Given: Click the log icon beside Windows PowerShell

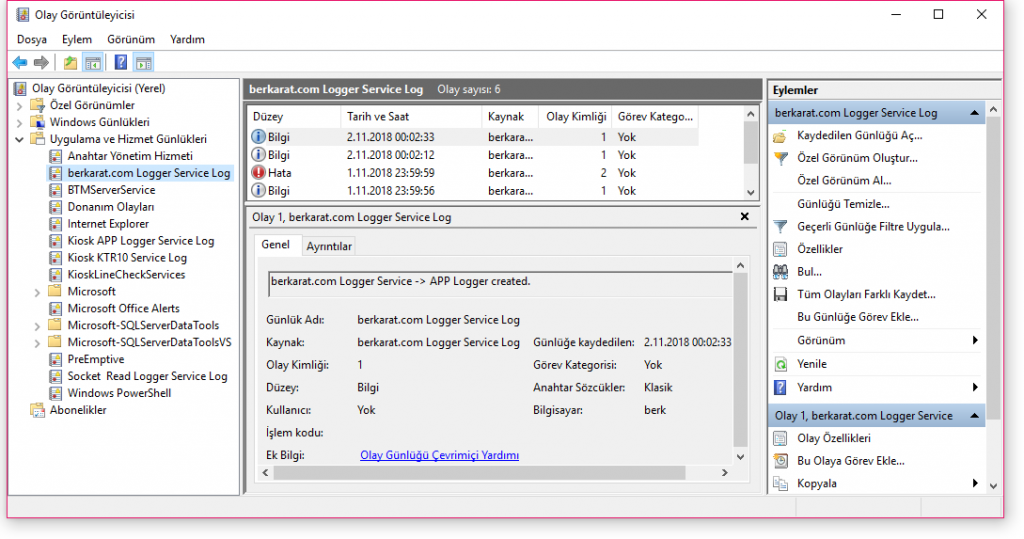Looking at the screenshot, I should 56,393.
